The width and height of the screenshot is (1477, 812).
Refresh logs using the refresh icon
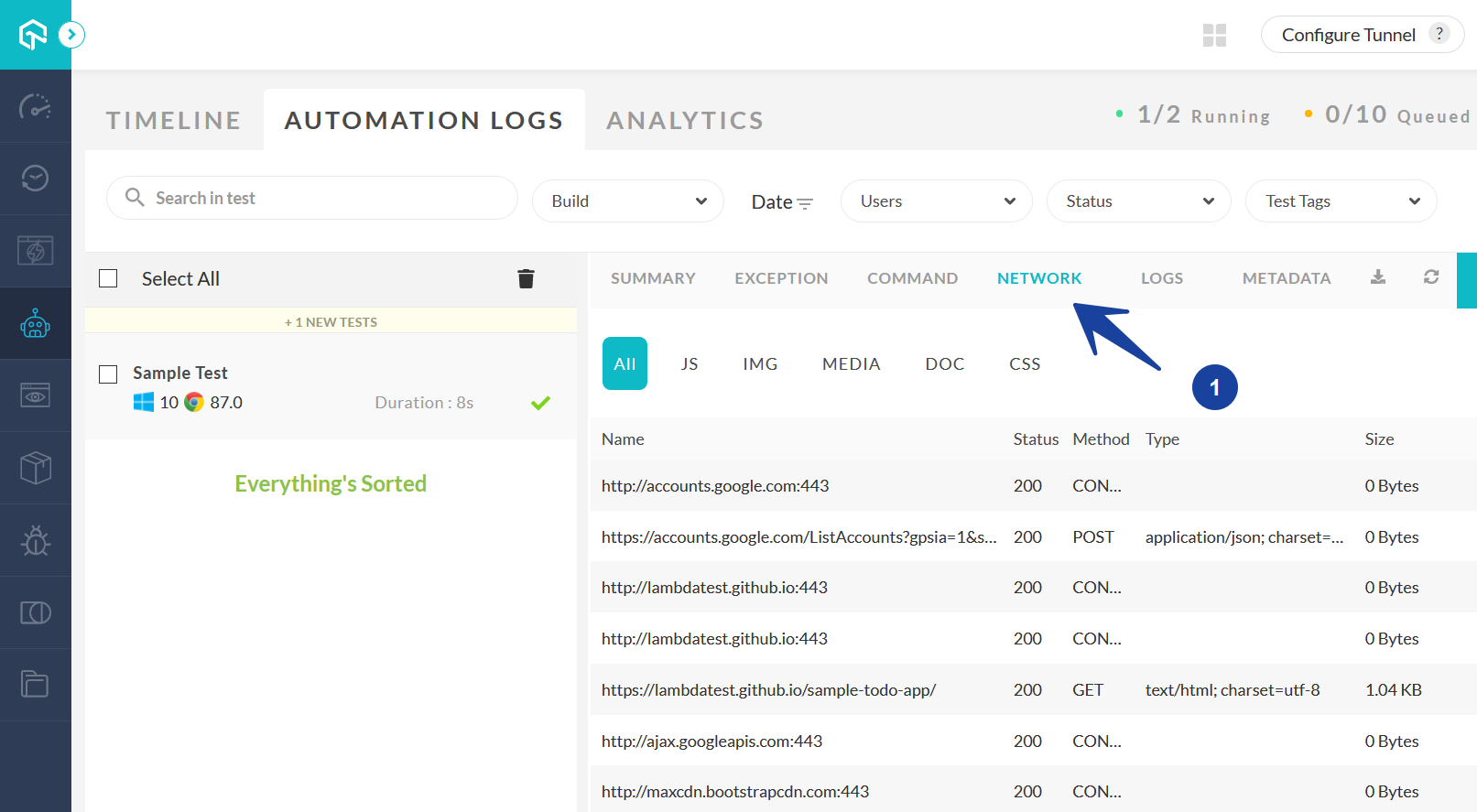click(1431, 277)
